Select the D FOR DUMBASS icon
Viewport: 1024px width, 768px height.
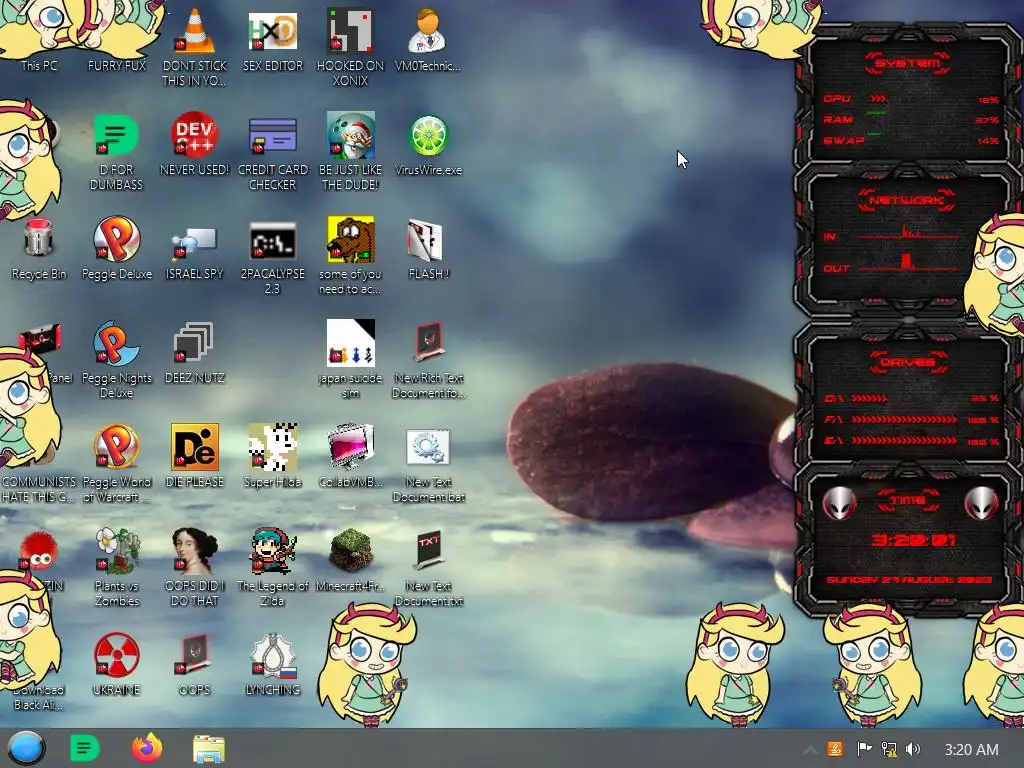(x=116, y=152)
